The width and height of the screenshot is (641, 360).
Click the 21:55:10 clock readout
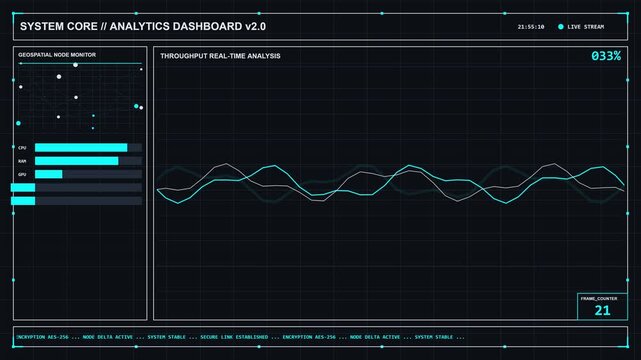(x=531, y=27)
